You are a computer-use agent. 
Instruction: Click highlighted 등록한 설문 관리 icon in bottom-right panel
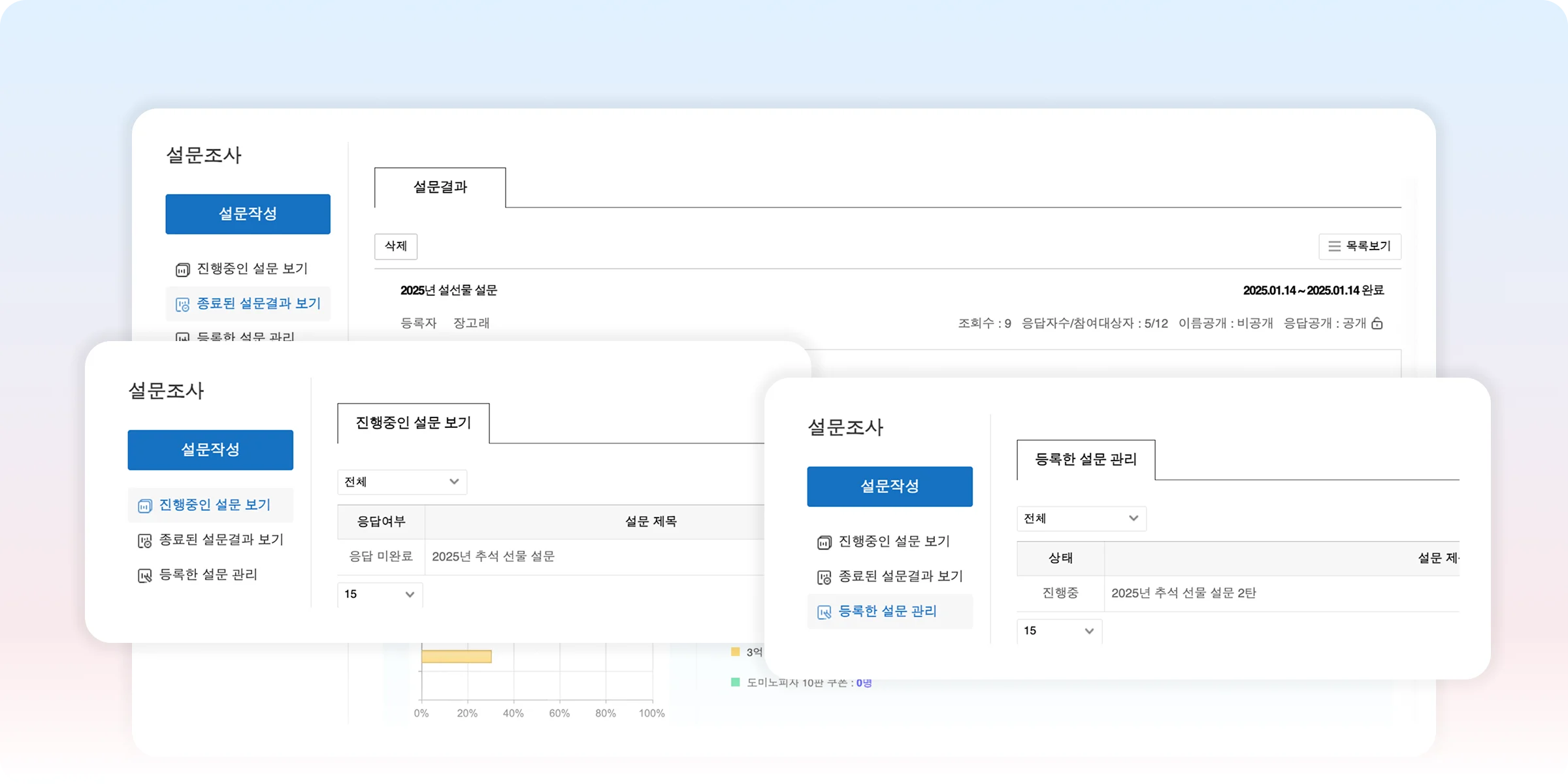(x=824, y=612)
